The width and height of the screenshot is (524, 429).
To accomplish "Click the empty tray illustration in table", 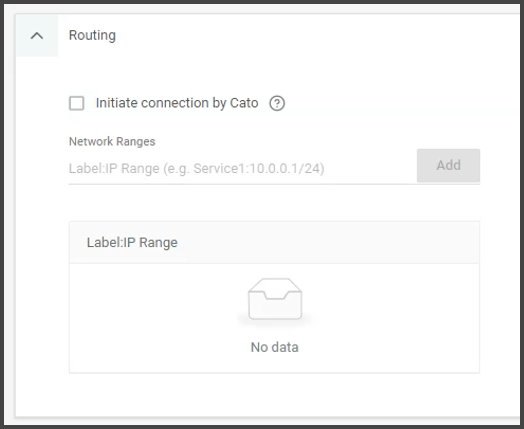I will [275, 299].
